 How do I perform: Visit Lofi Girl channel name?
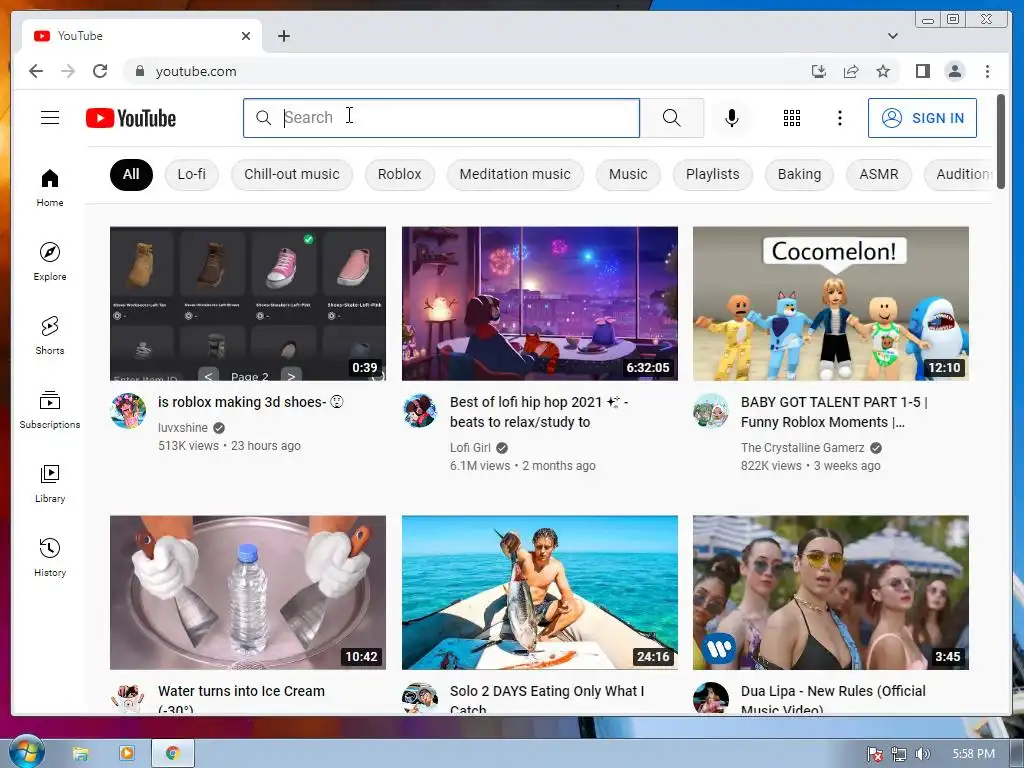click(470, 448)
